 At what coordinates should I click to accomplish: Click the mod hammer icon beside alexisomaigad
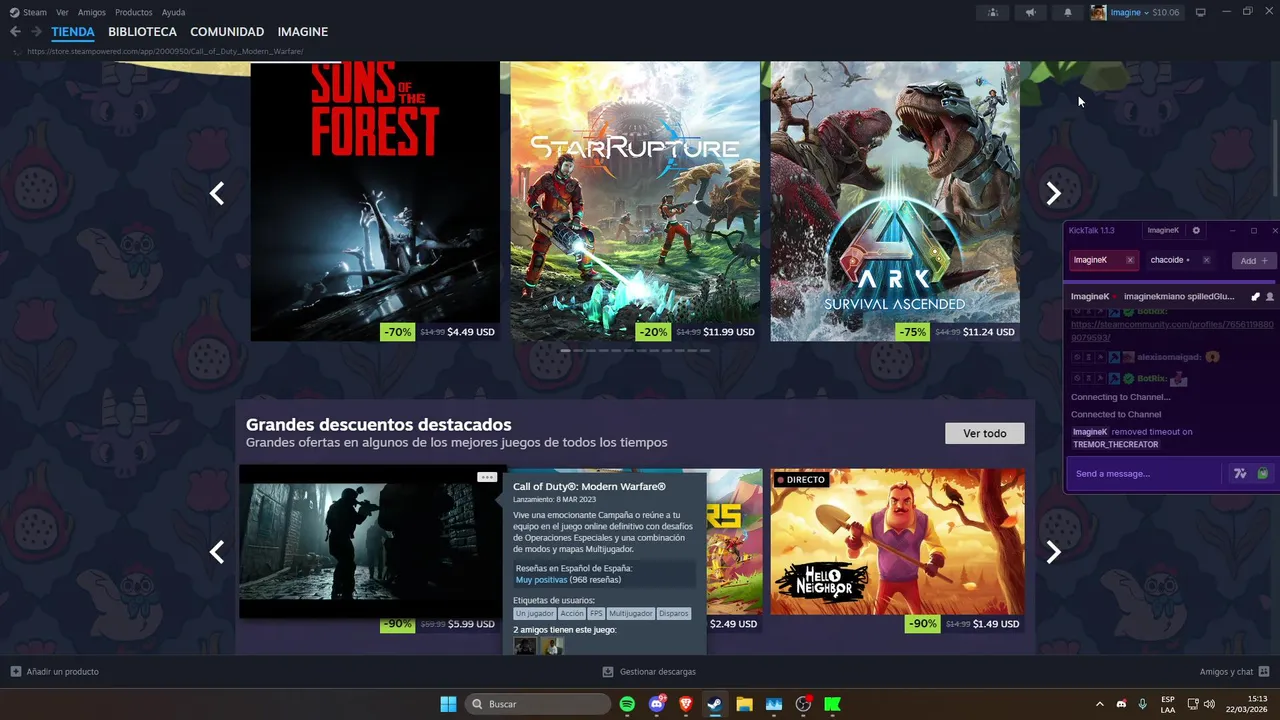click(x=1114, y=357)
